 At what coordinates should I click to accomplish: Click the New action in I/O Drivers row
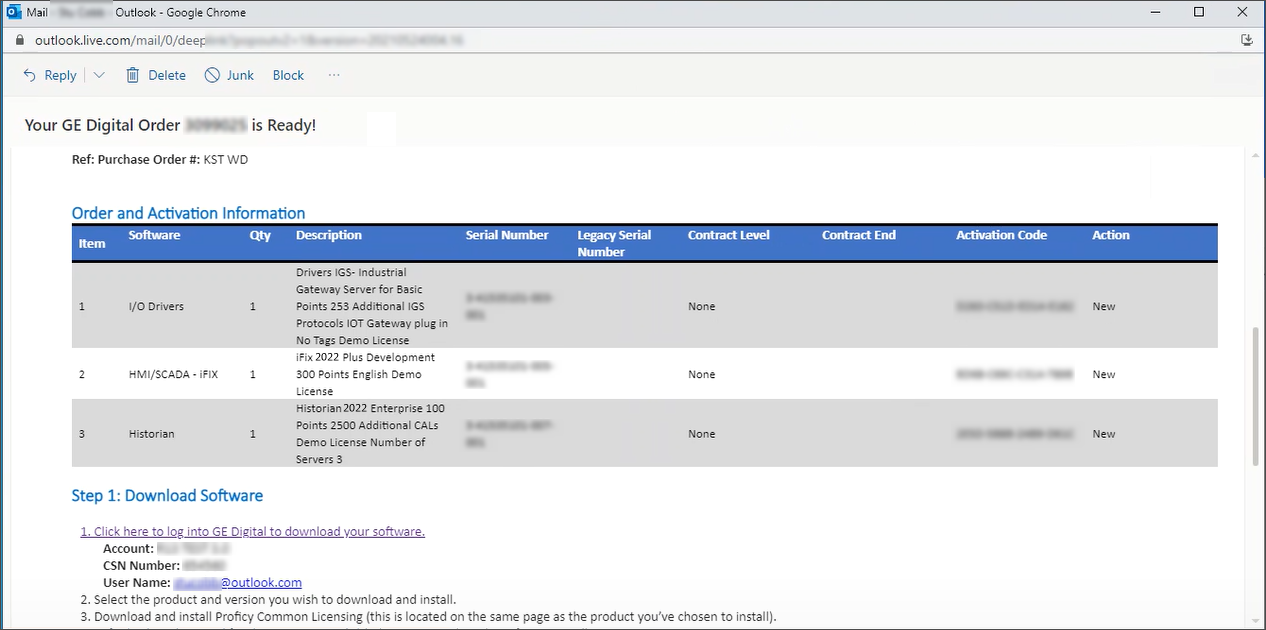[x=1104, y=306]
